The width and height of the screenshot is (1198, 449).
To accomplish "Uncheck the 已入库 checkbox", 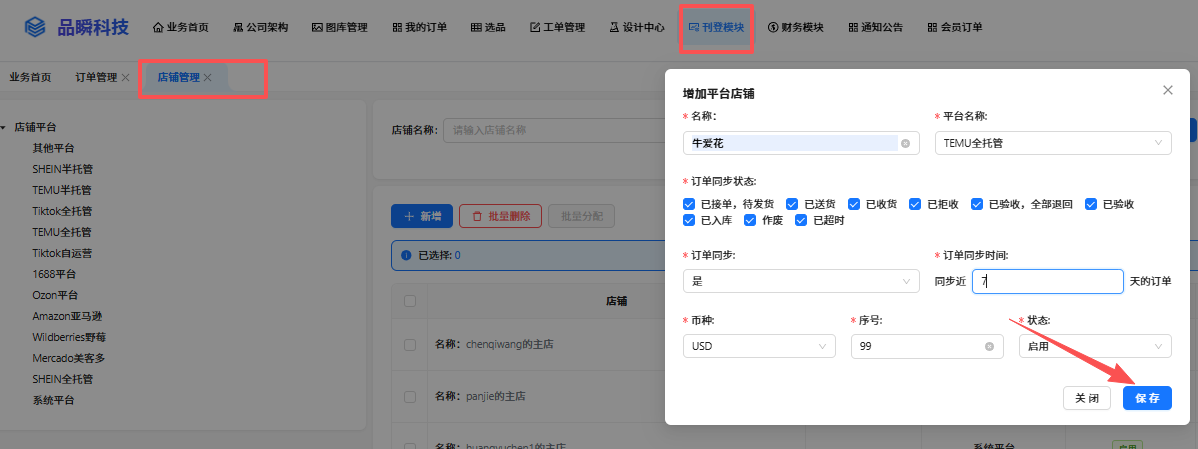I will click(x=689, y=220).
